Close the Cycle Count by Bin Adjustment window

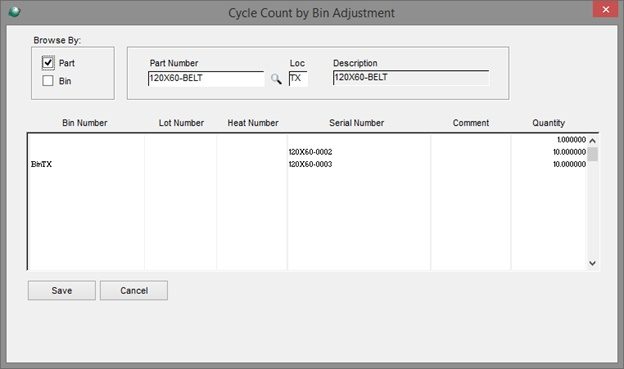coord(605,9)
